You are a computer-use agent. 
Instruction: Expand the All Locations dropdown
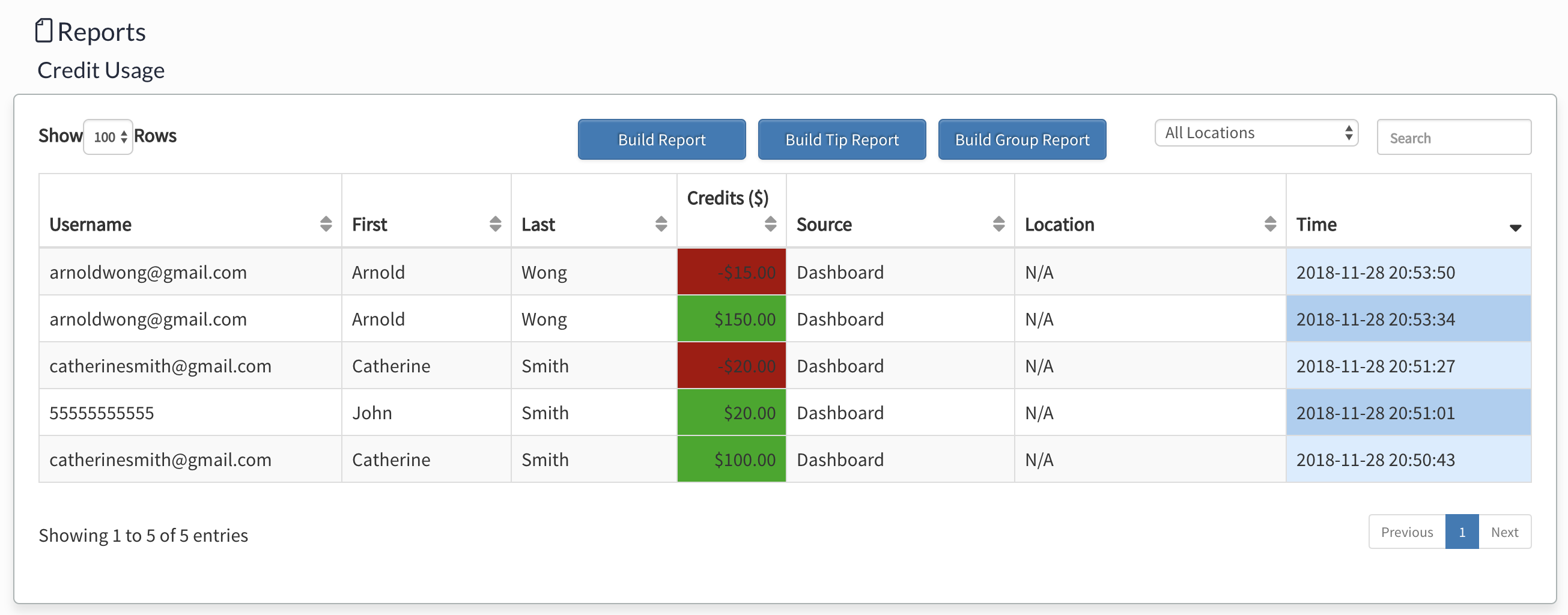[x=1256, y=133]
